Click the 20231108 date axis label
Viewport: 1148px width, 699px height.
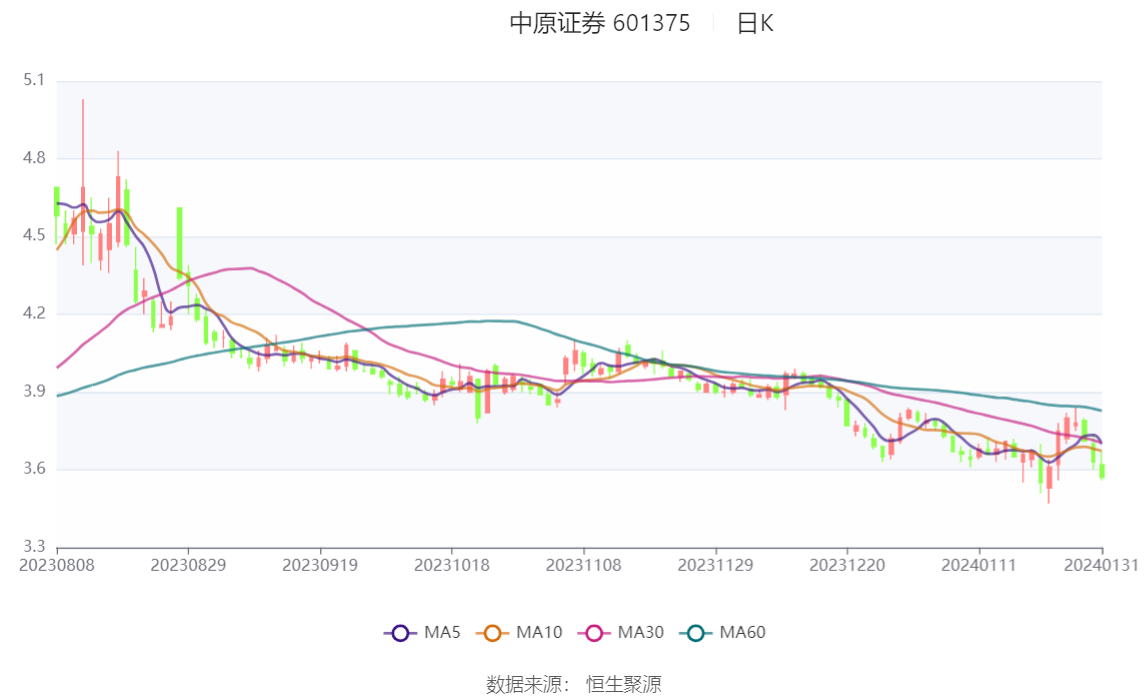[584, 566]
